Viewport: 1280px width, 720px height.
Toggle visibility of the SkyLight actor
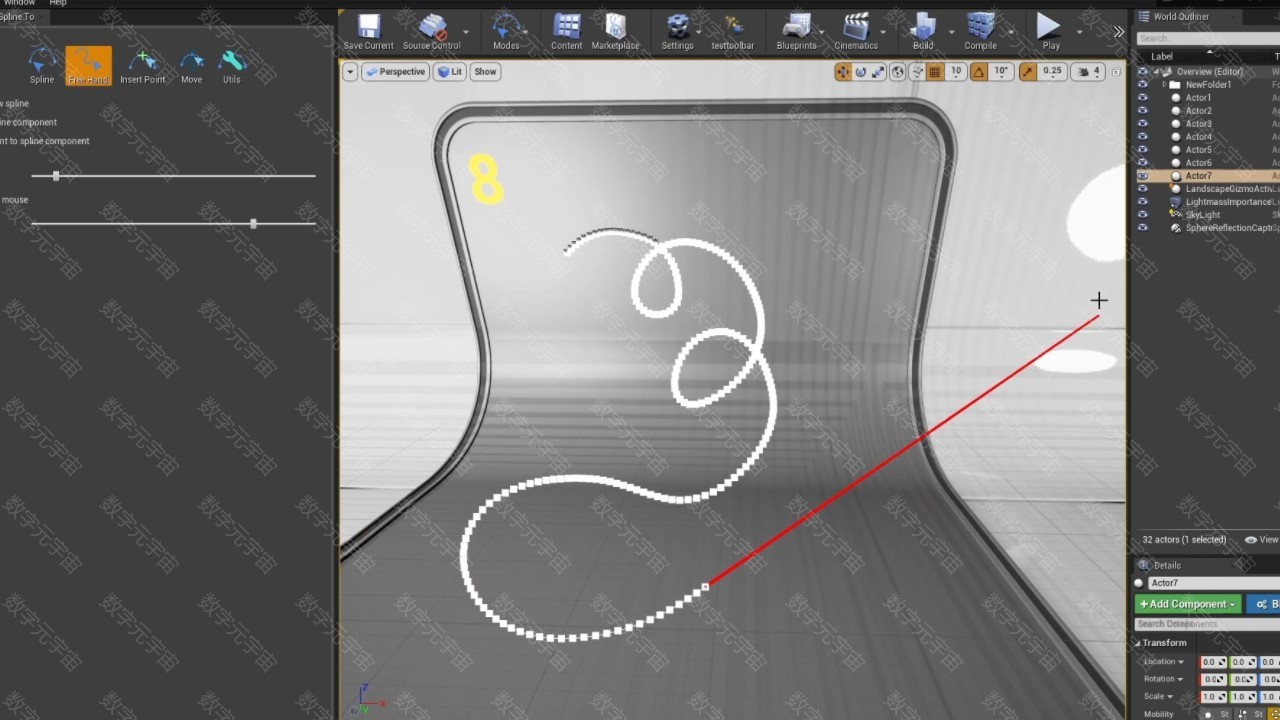(x=1143, y=215)
